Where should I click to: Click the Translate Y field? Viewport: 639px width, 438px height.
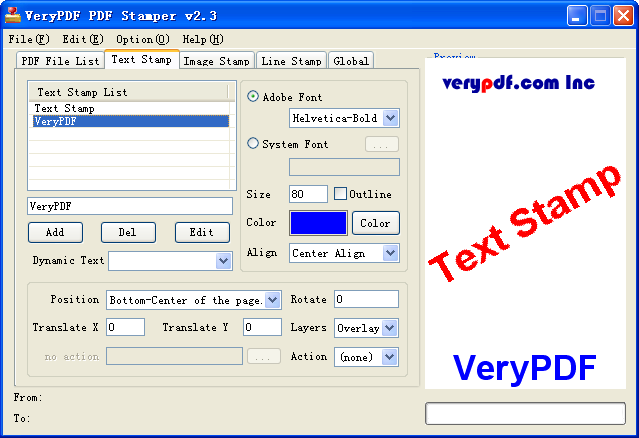pos(262,327)
